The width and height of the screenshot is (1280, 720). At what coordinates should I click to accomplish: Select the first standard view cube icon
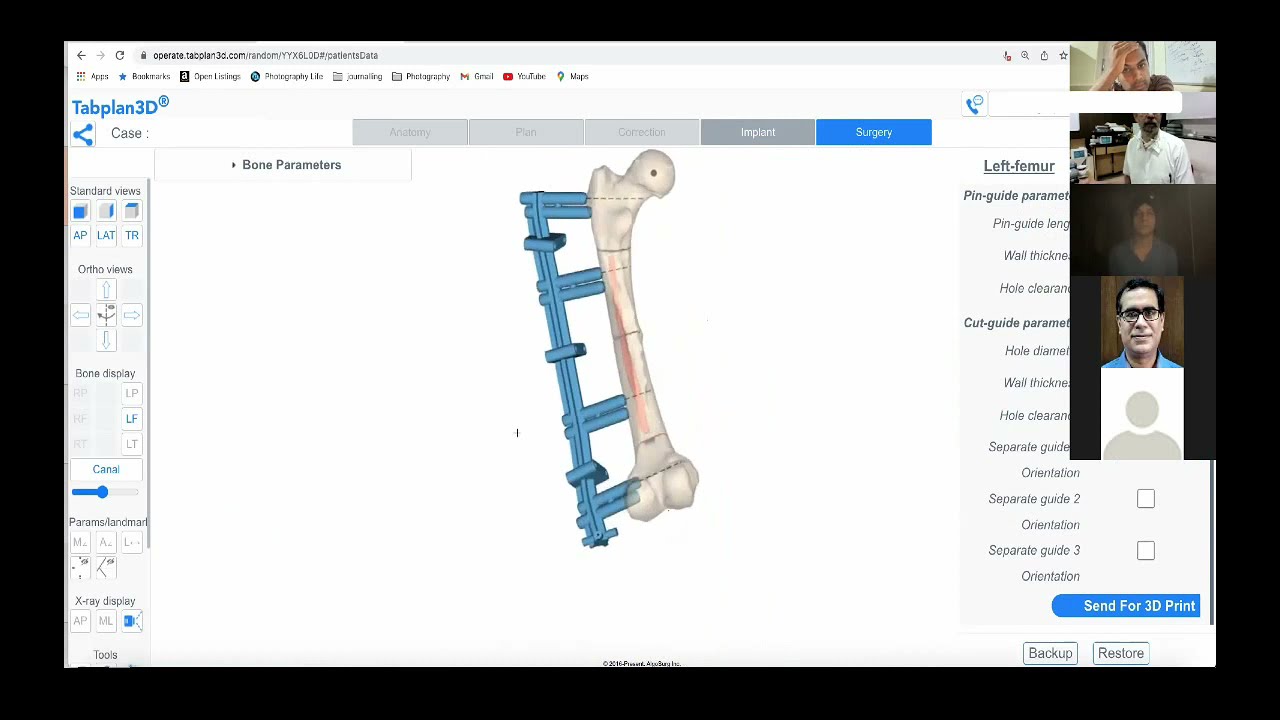tap(80, 211)
